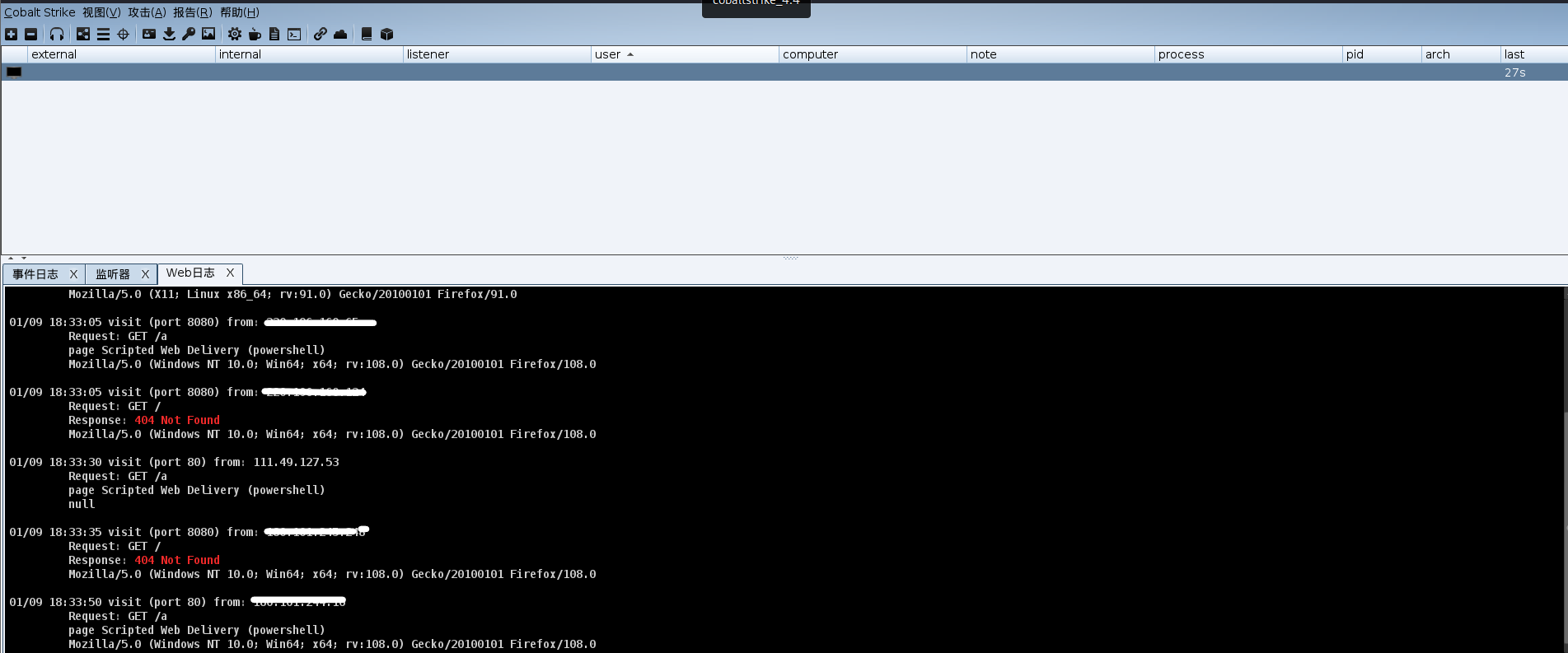1568x653 pixels.
Task: Sort by the user column header
Action: tap(685, 54)
